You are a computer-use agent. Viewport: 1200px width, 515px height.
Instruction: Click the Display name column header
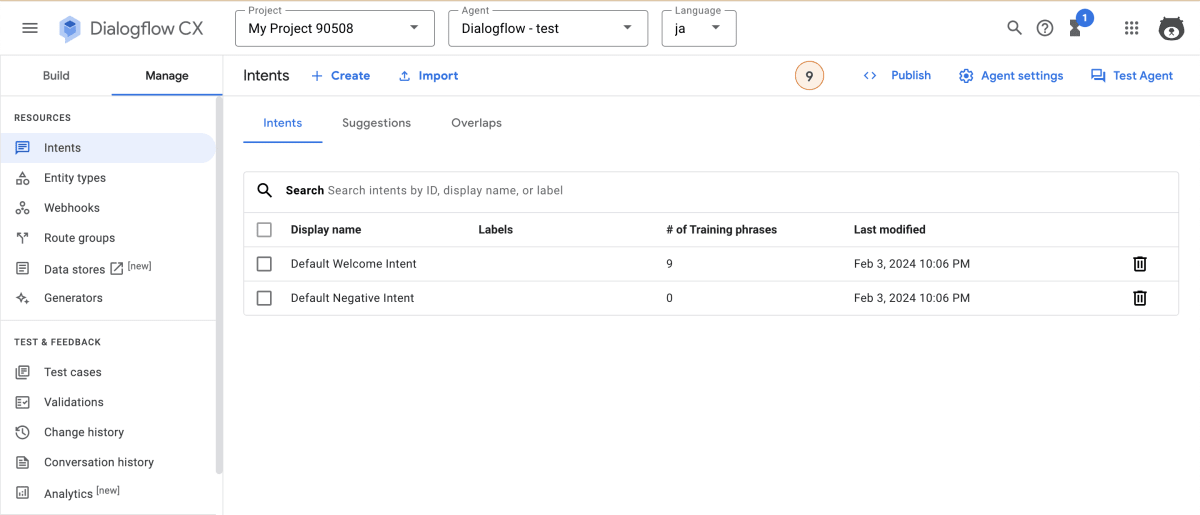tap(326, 230)
